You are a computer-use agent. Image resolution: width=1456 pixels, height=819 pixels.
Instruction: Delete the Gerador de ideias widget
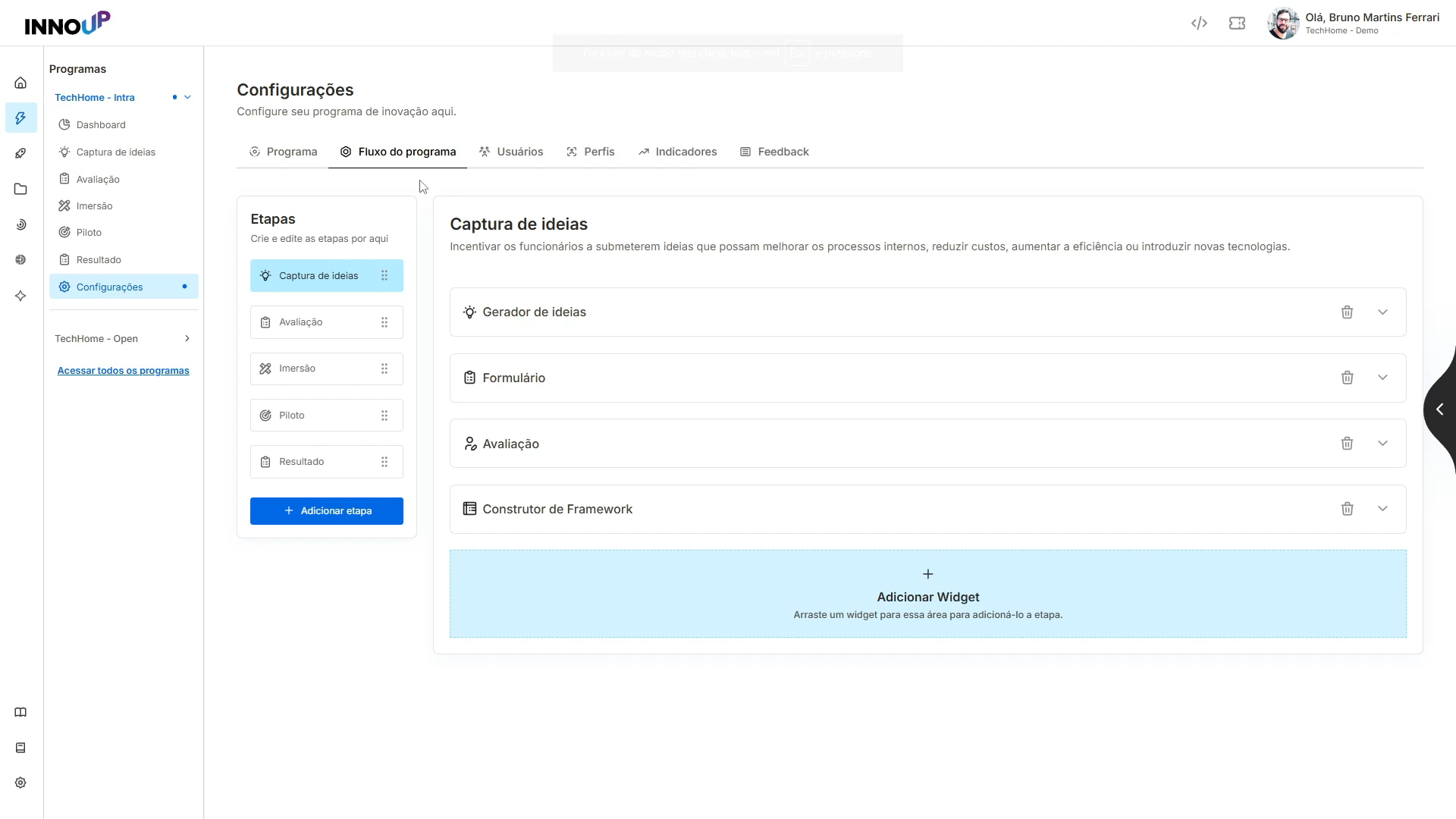coord(1347,312)
